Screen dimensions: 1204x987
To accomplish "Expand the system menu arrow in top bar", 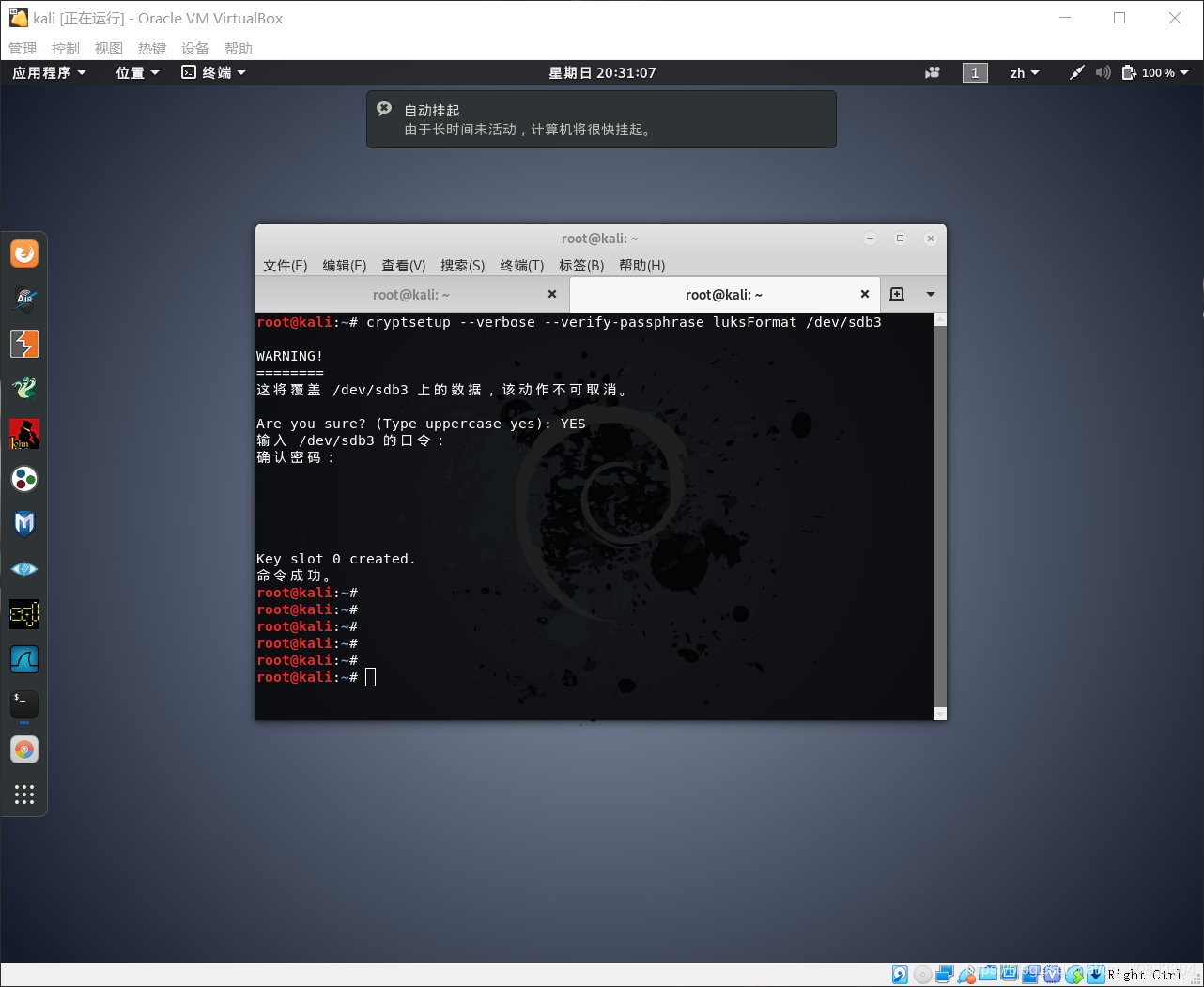I will point(1184,72).
